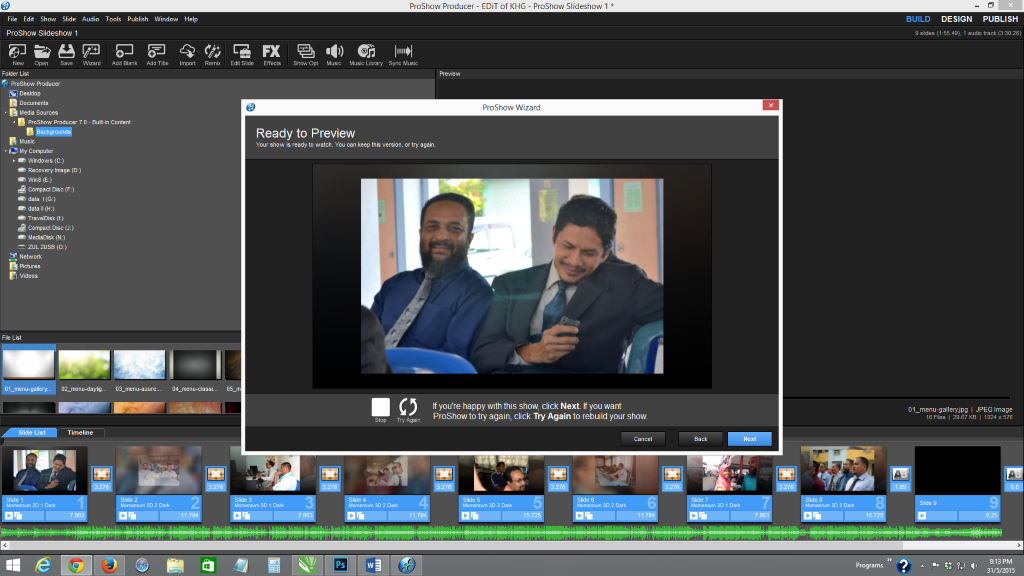The width and height of the screenshot is (1024, 576).
Task: Collapse ProShow Producer 7.0 Built-In Content
Action: pyautogui.click(x=14, y=122)
